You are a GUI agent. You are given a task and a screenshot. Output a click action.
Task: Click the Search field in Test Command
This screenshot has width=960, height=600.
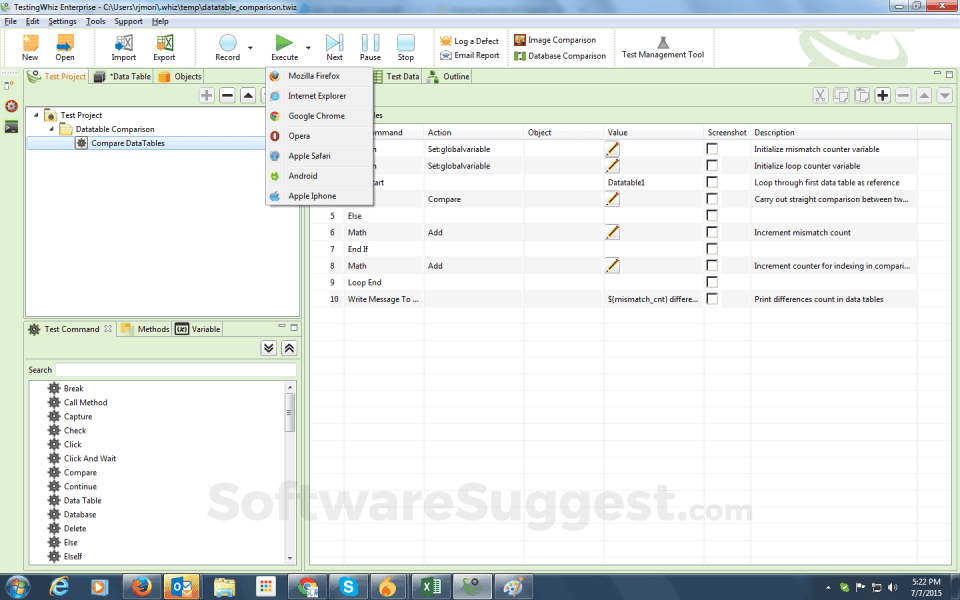[x=175, y=370]
